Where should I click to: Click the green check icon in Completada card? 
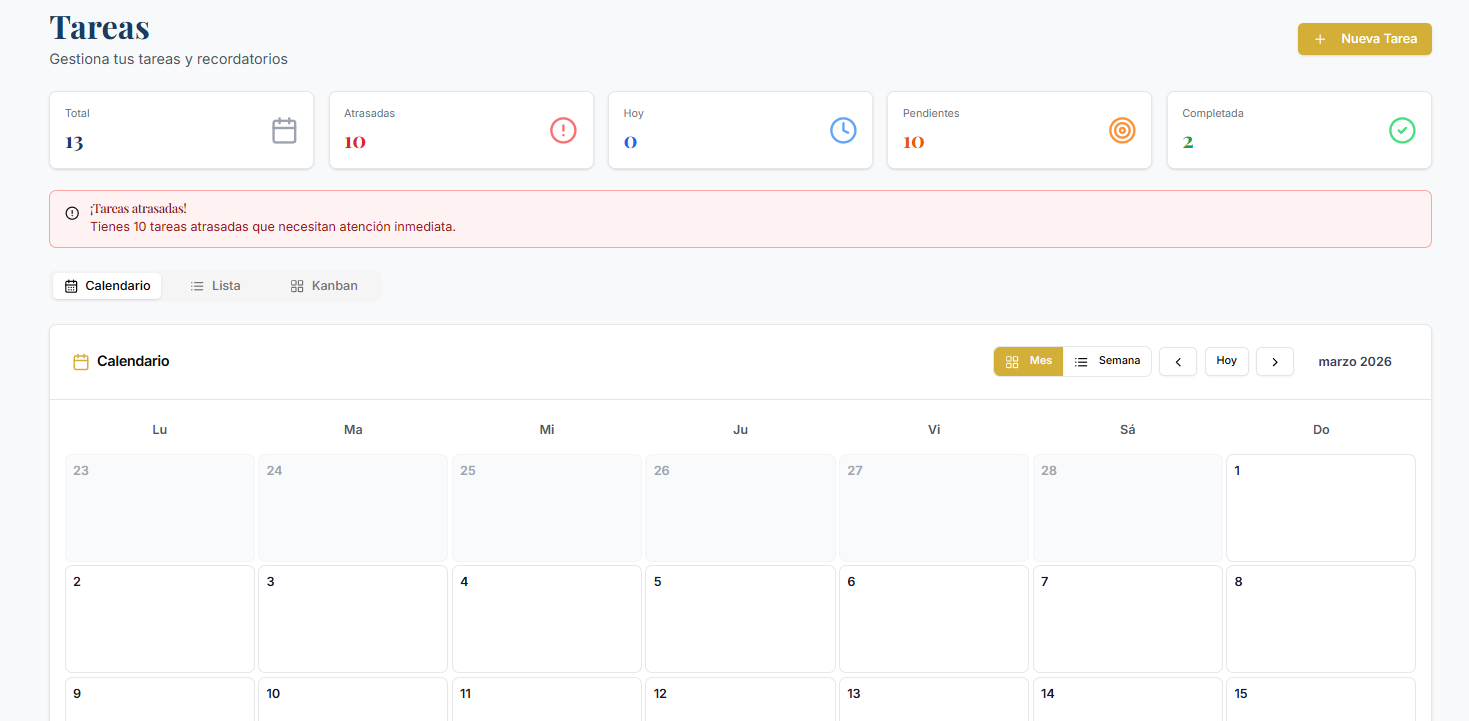click(x=1402, y=130)
